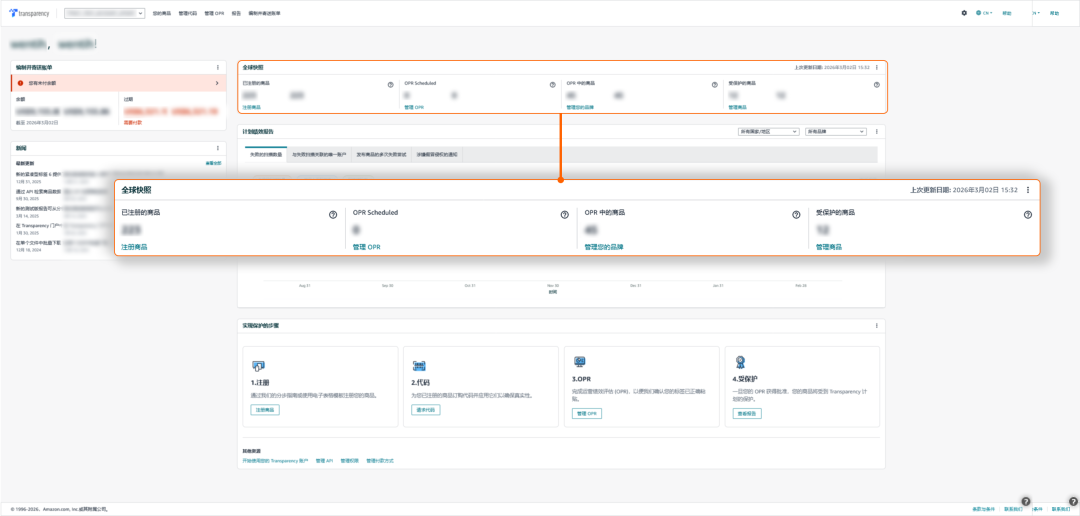
Task: Click help icon beside OPR Scheduled in enlarged snapshot
Action: point(565,214)
